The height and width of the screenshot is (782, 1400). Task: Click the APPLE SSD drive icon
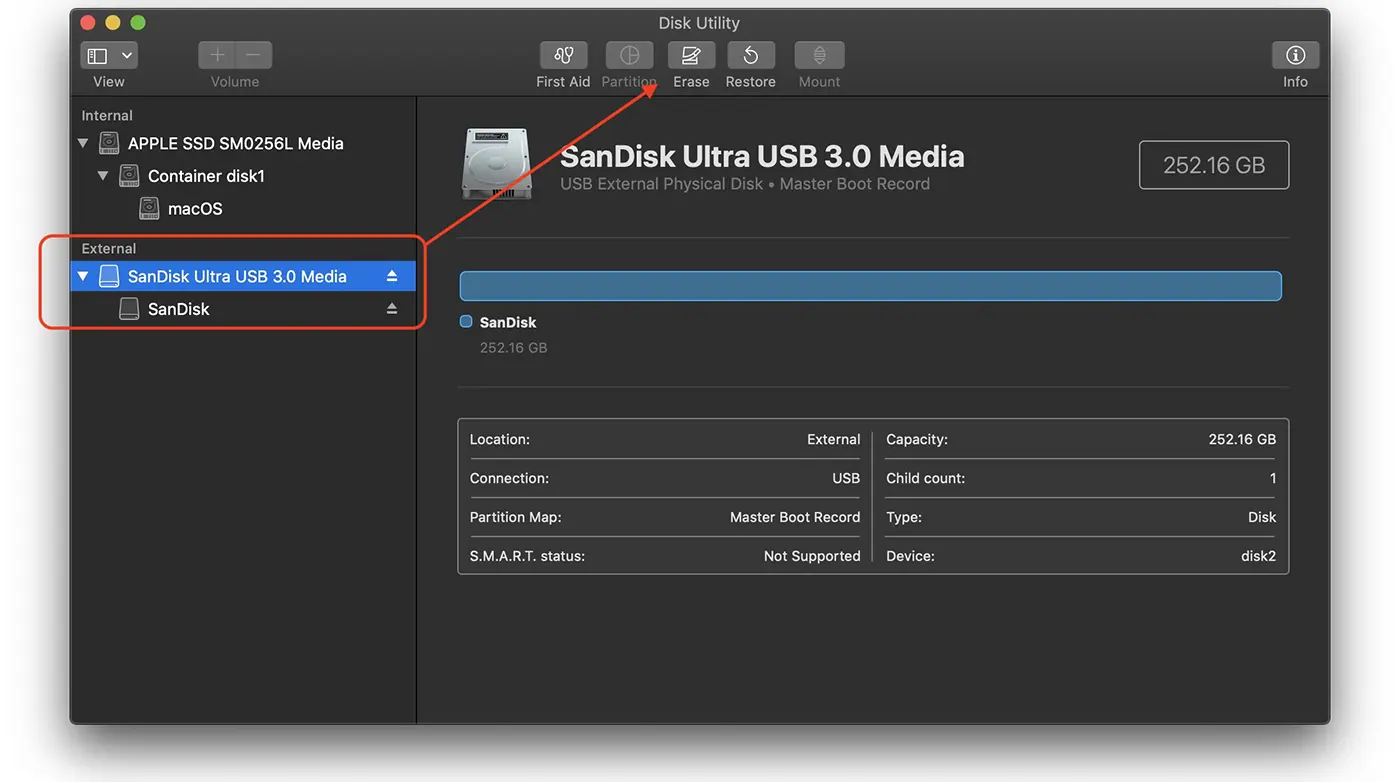click(109, 143)
